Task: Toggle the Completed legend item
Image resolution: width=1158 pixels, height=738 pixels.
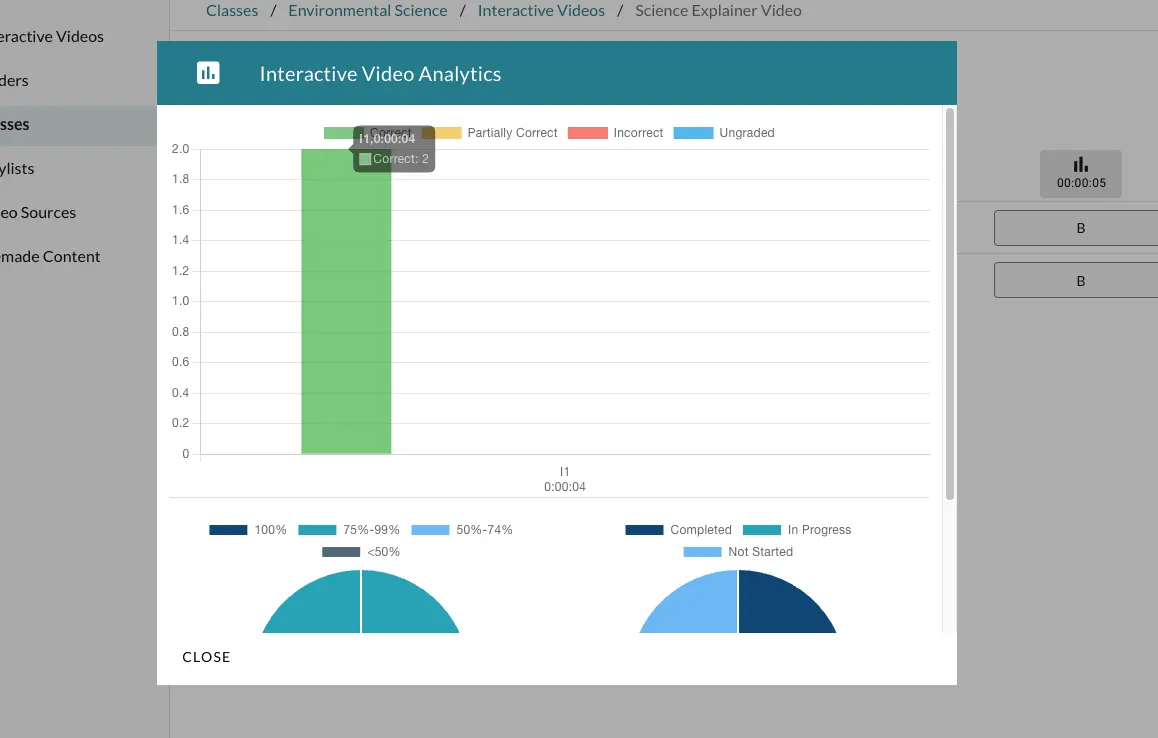Action: coord(678,530)
